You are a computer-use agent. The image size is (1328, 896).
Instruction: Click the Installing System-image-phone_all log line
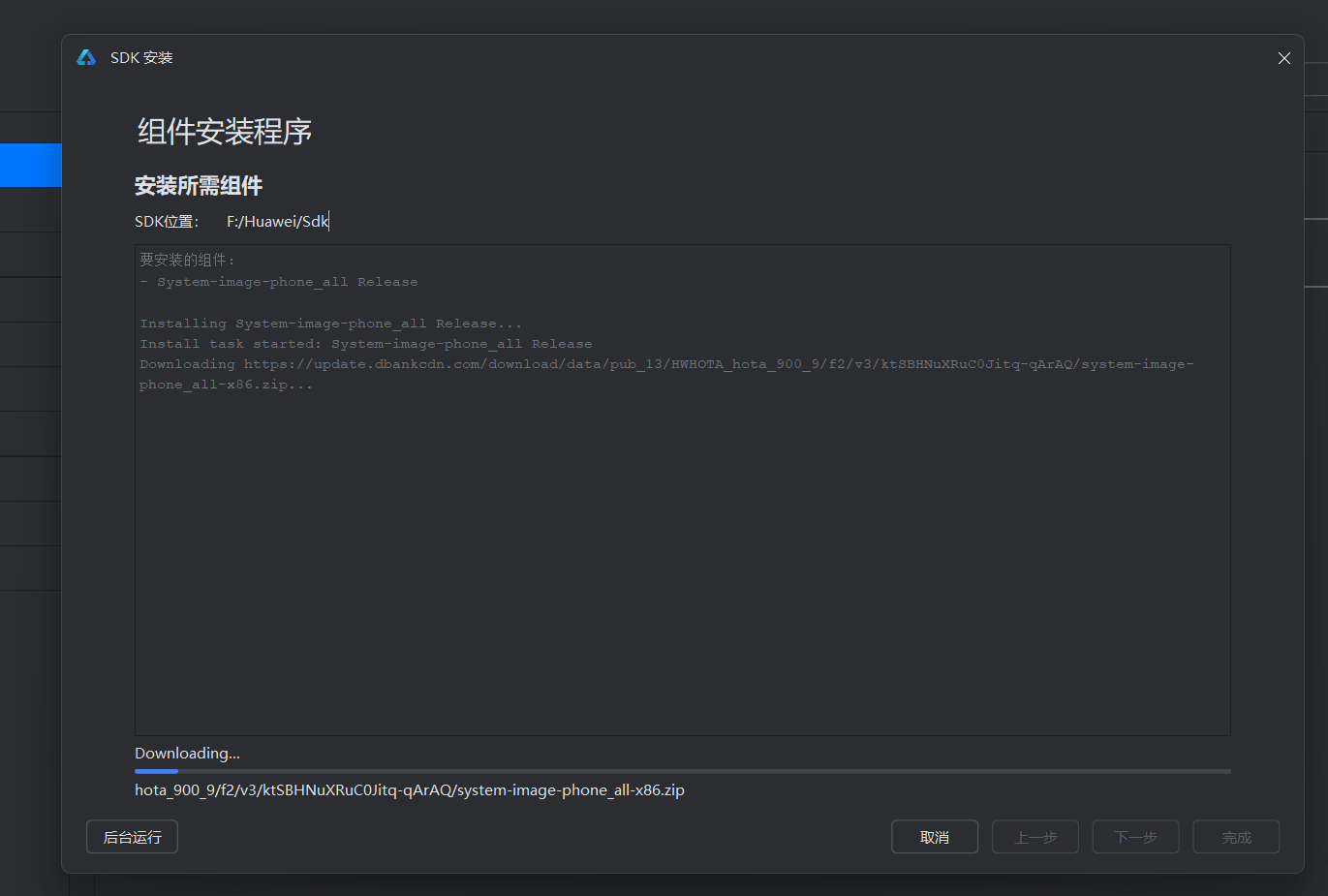[330, 324]
